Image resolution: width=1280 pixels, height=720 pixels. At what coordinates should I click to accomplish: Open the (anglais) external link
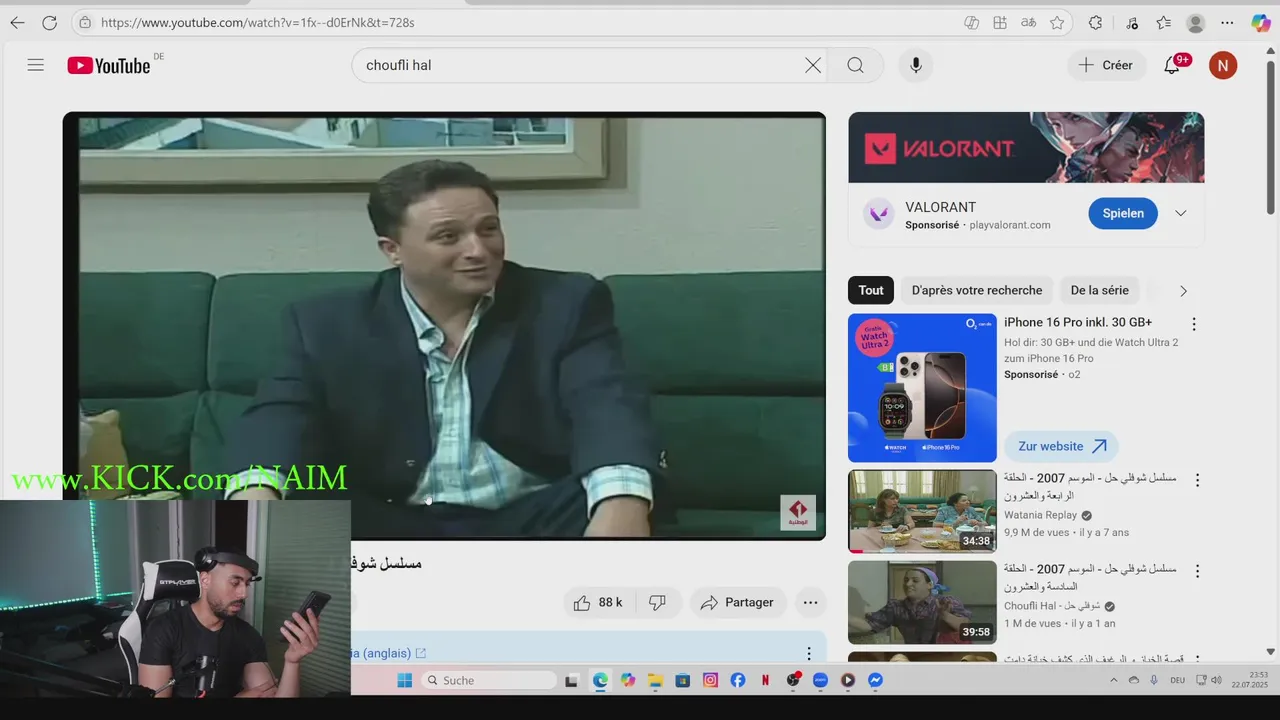point(387,653)
